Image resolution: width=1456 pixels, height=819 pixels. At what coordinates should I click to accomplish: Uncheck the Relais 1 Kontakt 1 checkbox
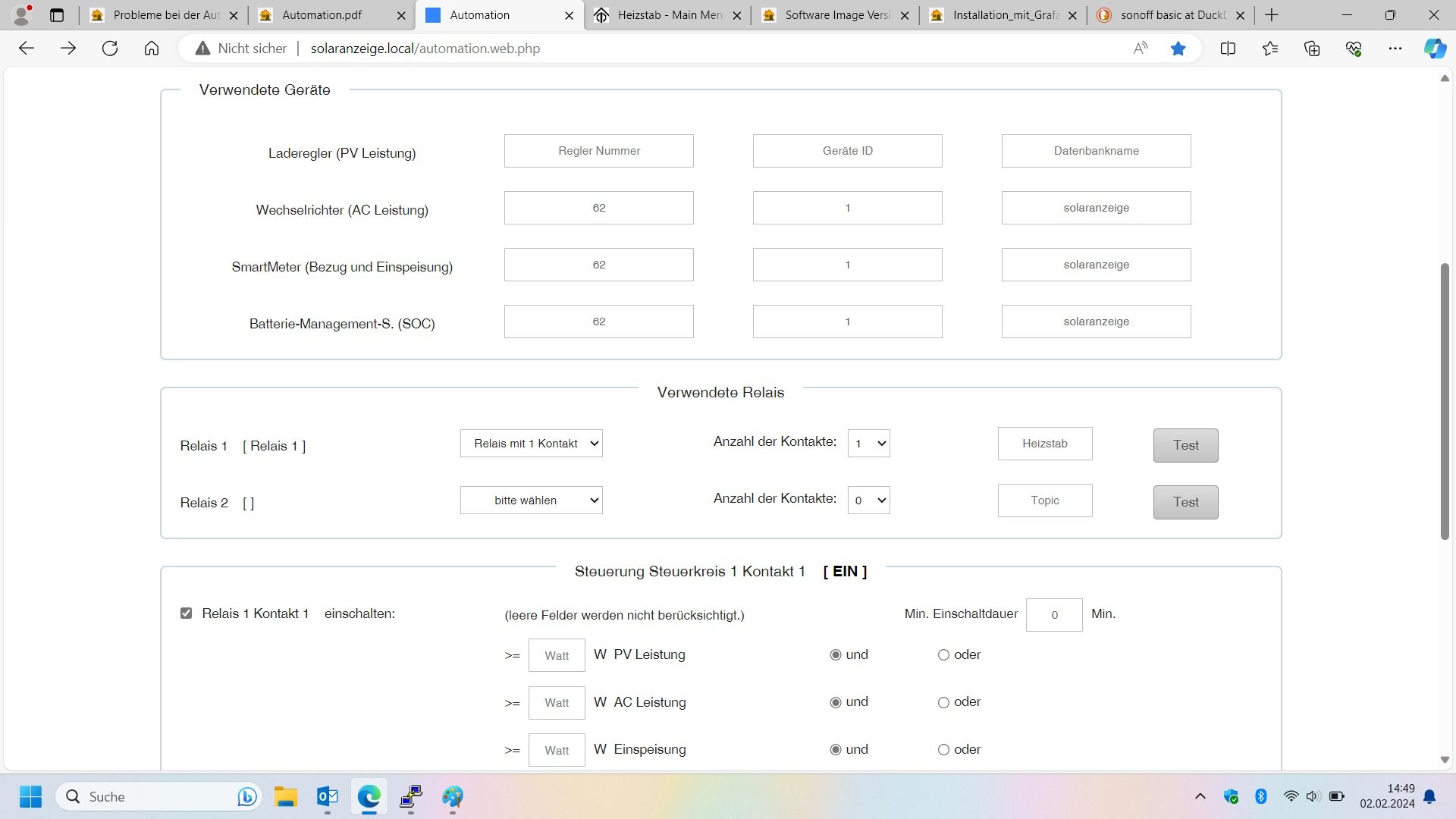point(186,613)
